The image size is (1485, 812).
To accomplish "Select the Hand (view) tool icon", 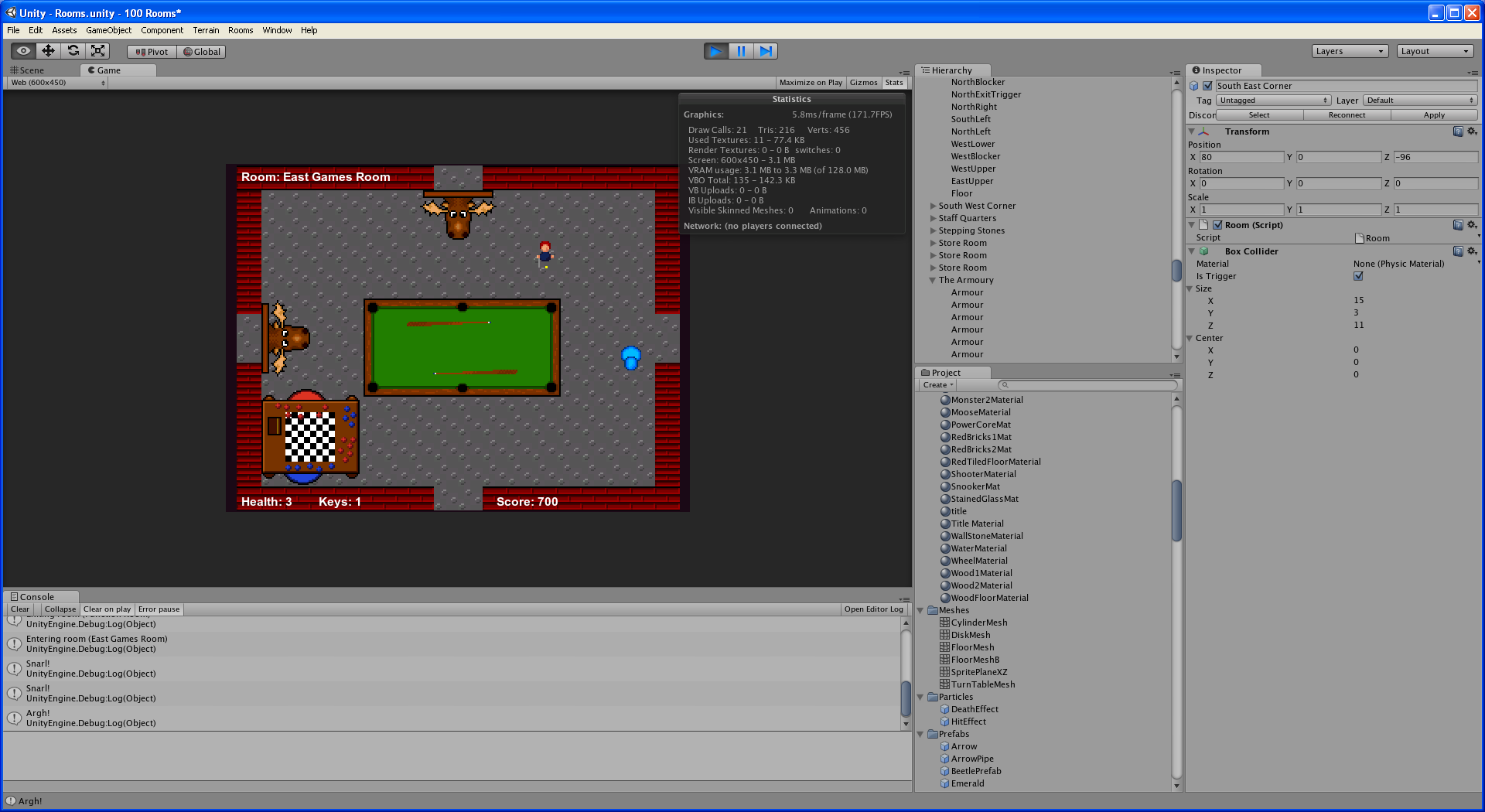I will point(23,51).
